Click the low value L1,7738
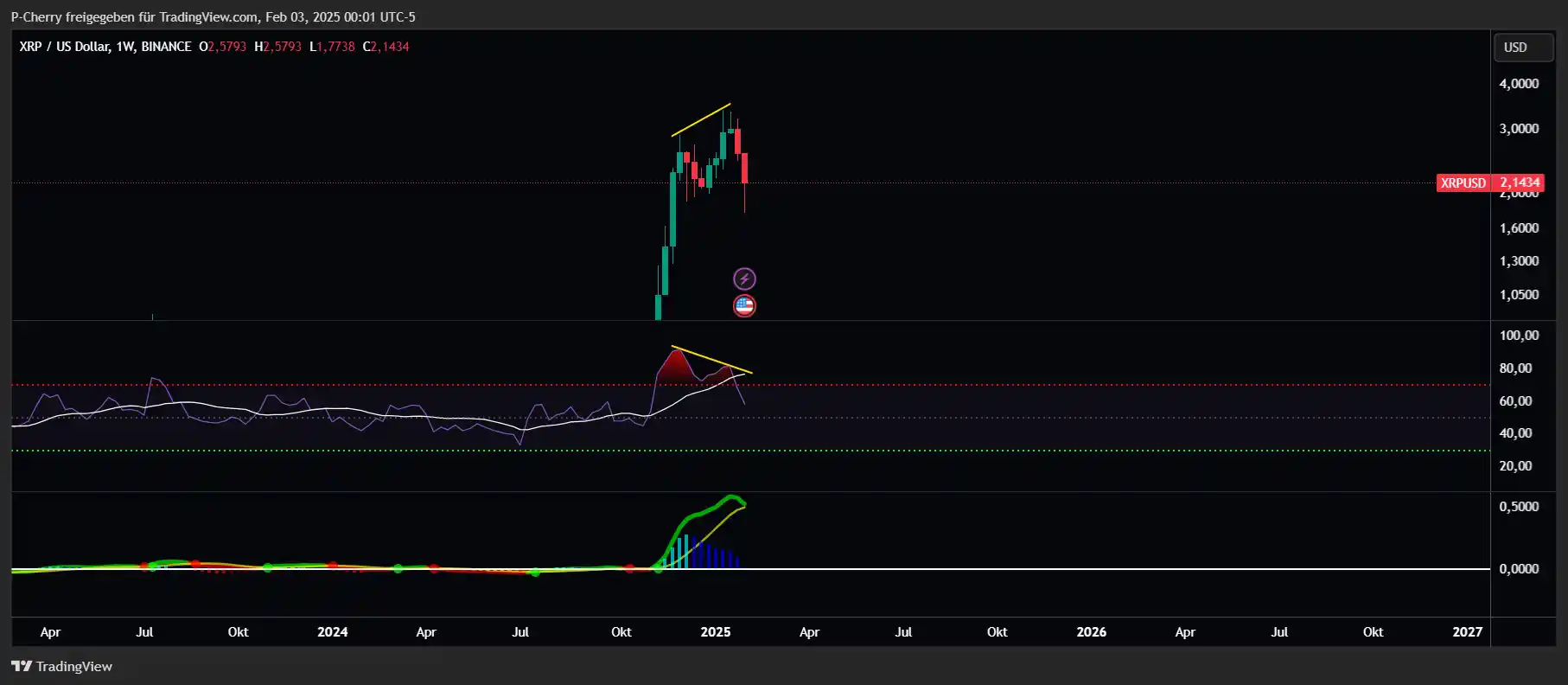The height and width of the screenshot is (685, 1568). (332, 47)
